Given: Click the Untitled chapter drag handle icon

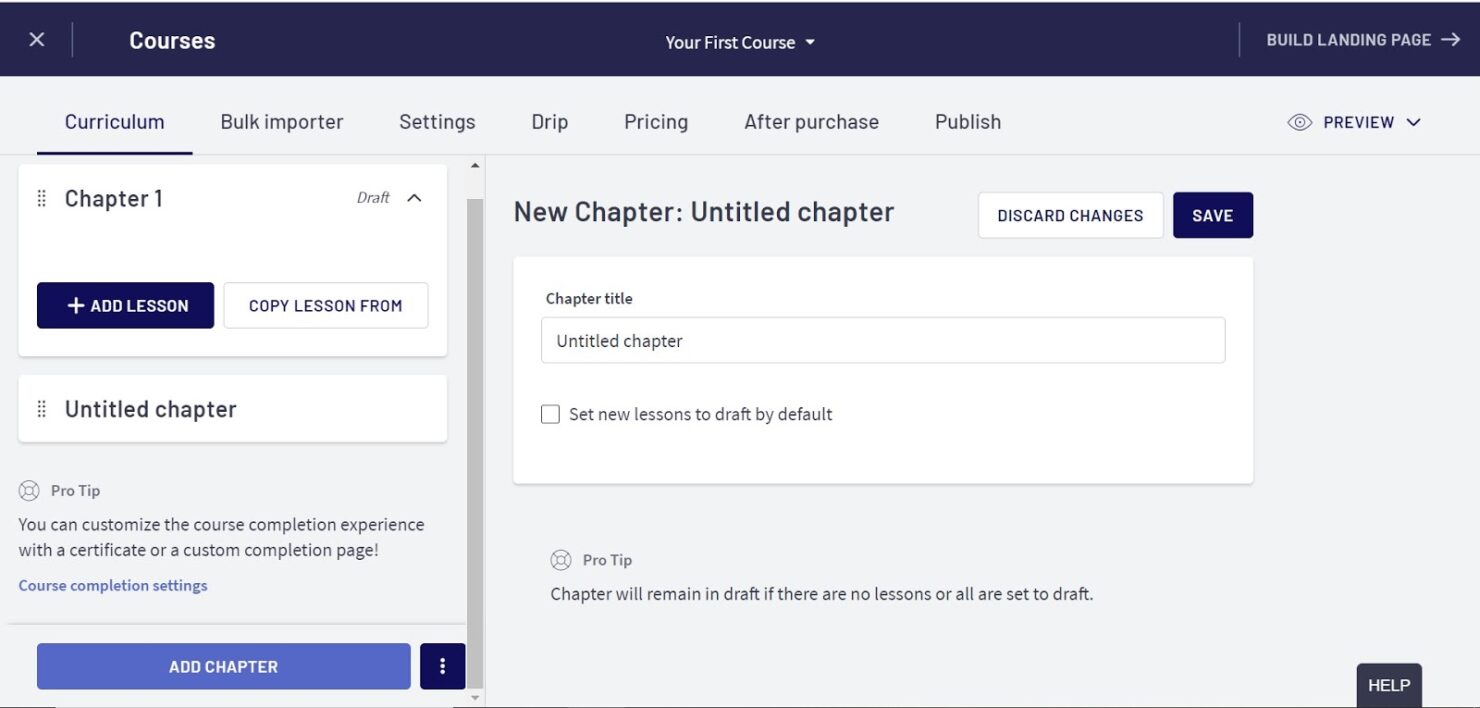Looking at the screenshot, I should click(42, 409).
